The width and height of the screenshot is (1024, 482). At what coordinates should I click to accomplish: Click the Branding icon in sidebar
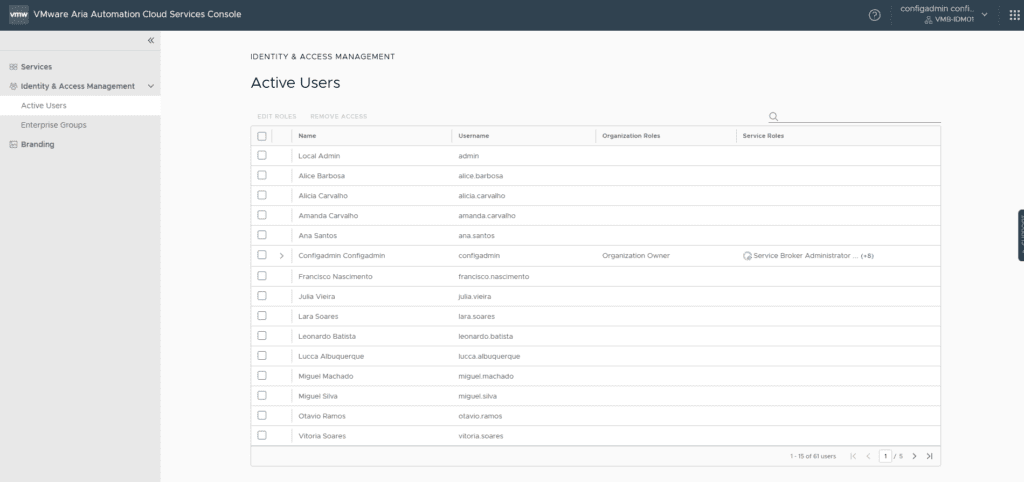[x=13, y=144]
